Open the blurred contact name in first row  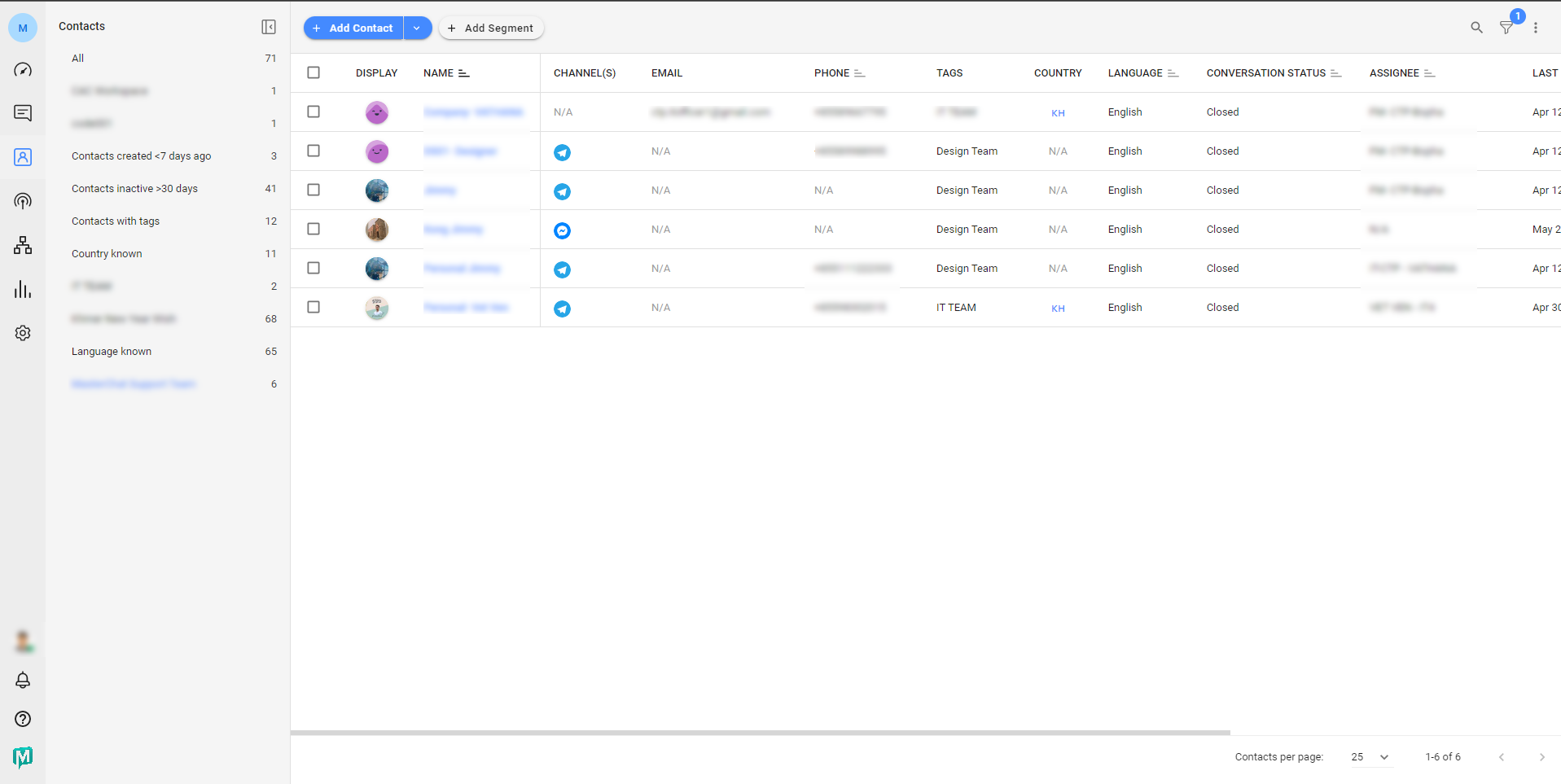(473, 112)
